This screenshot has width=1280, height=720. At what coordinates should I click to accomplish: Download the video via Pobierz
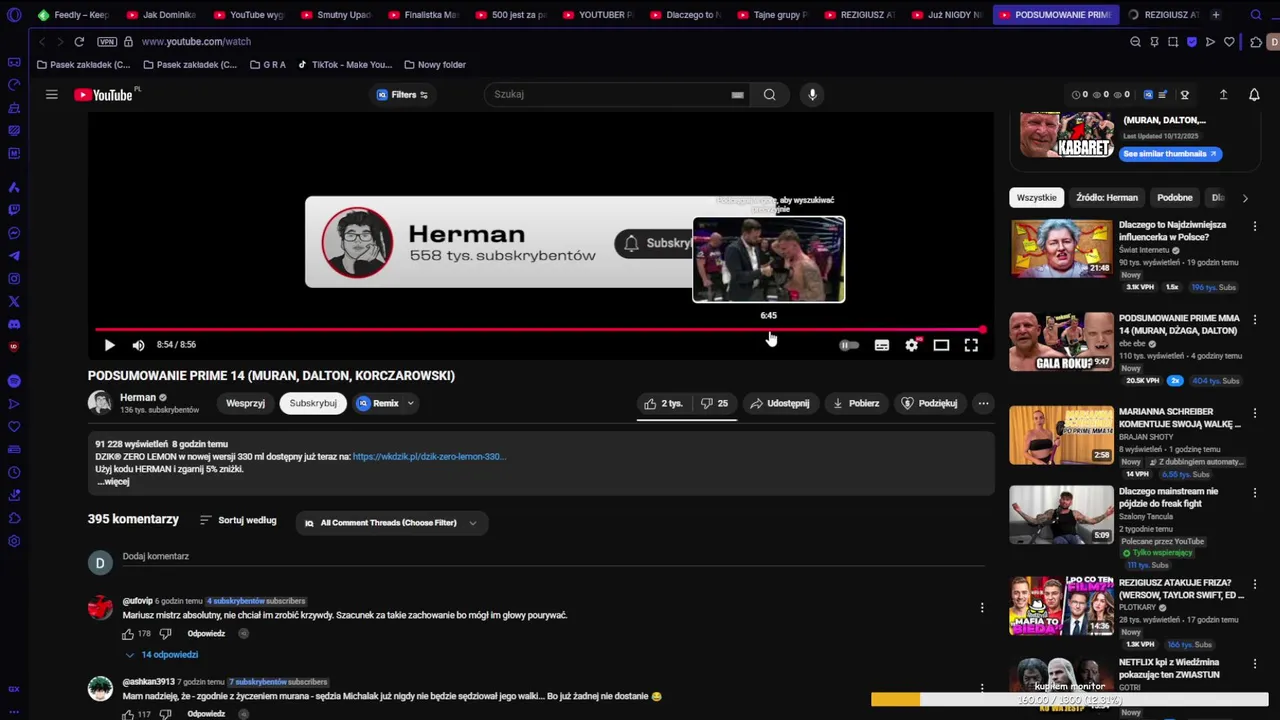pos(856,403)
